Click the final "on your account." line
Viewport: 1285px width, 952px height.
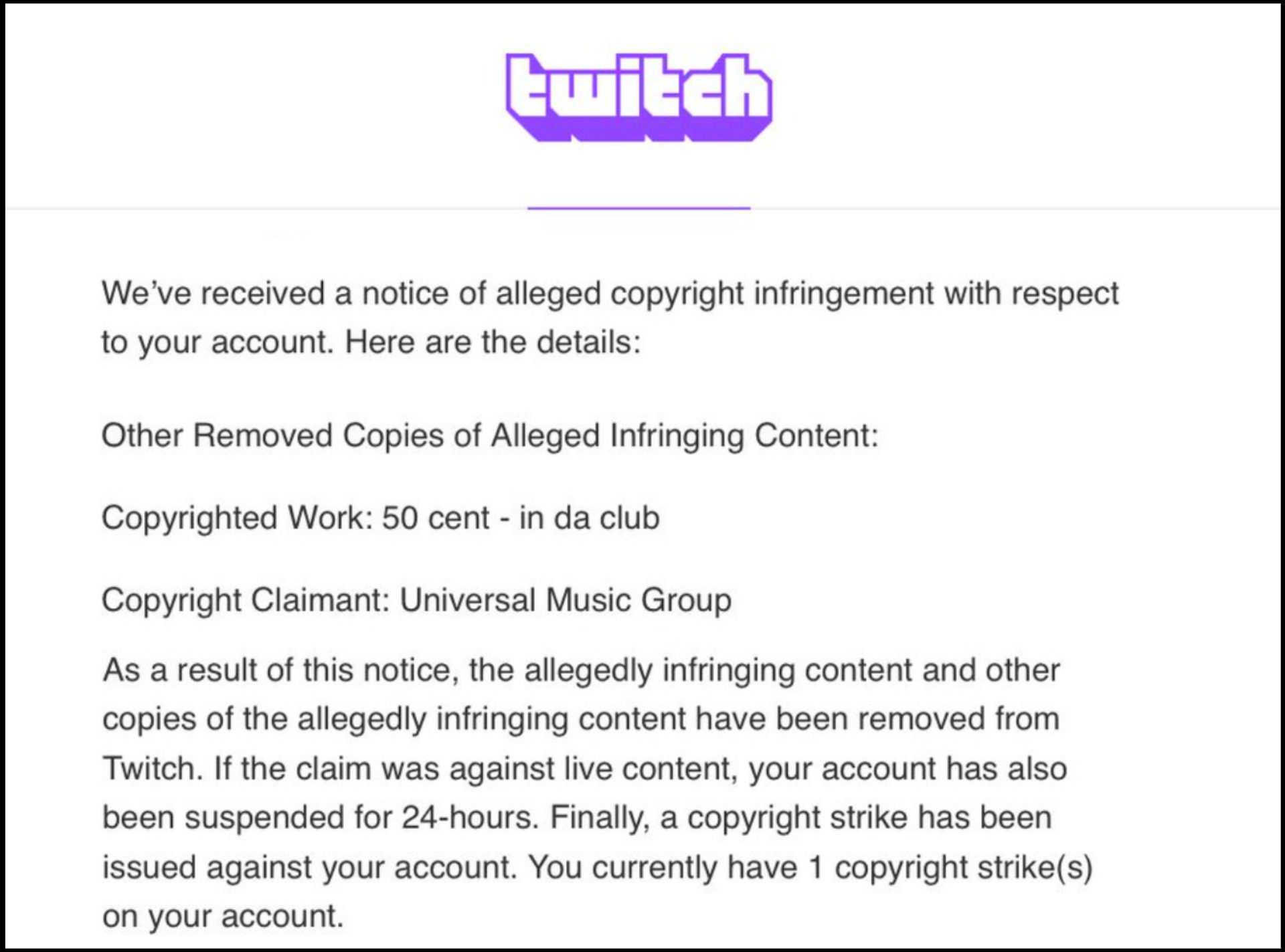pos(223,916)
